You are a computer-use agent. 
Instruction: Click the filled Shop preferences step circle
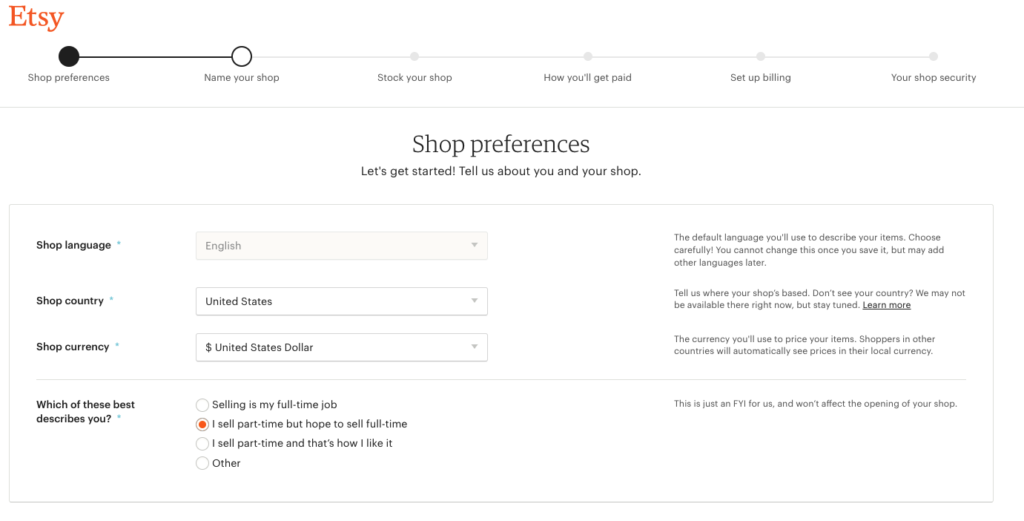click(69, 56)
